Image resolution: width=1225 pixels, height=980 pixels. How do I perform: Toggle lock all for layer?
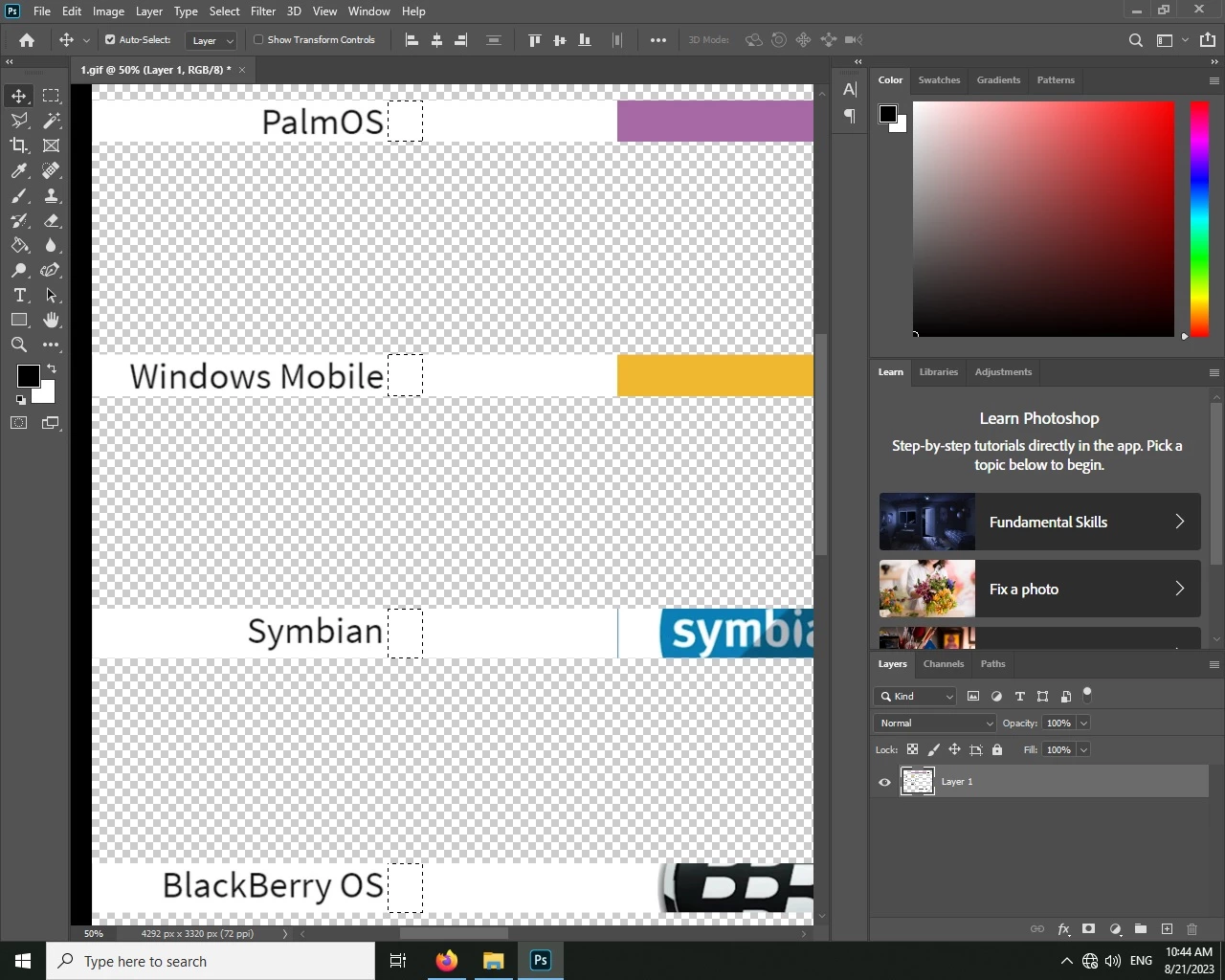point(997,750)
